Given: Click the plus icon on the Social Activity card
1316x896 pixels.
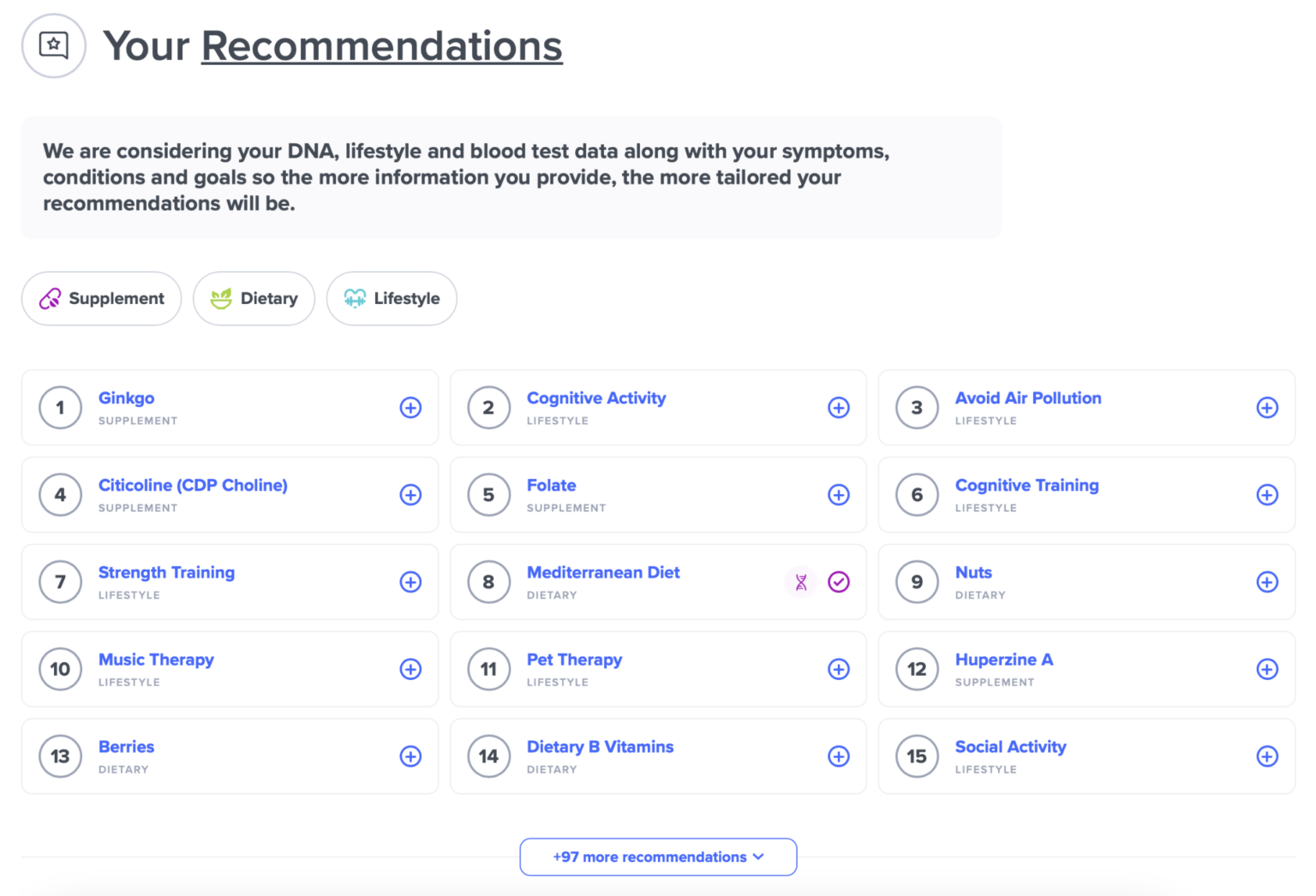Looking at the screenshot, I should point(1267,756).
